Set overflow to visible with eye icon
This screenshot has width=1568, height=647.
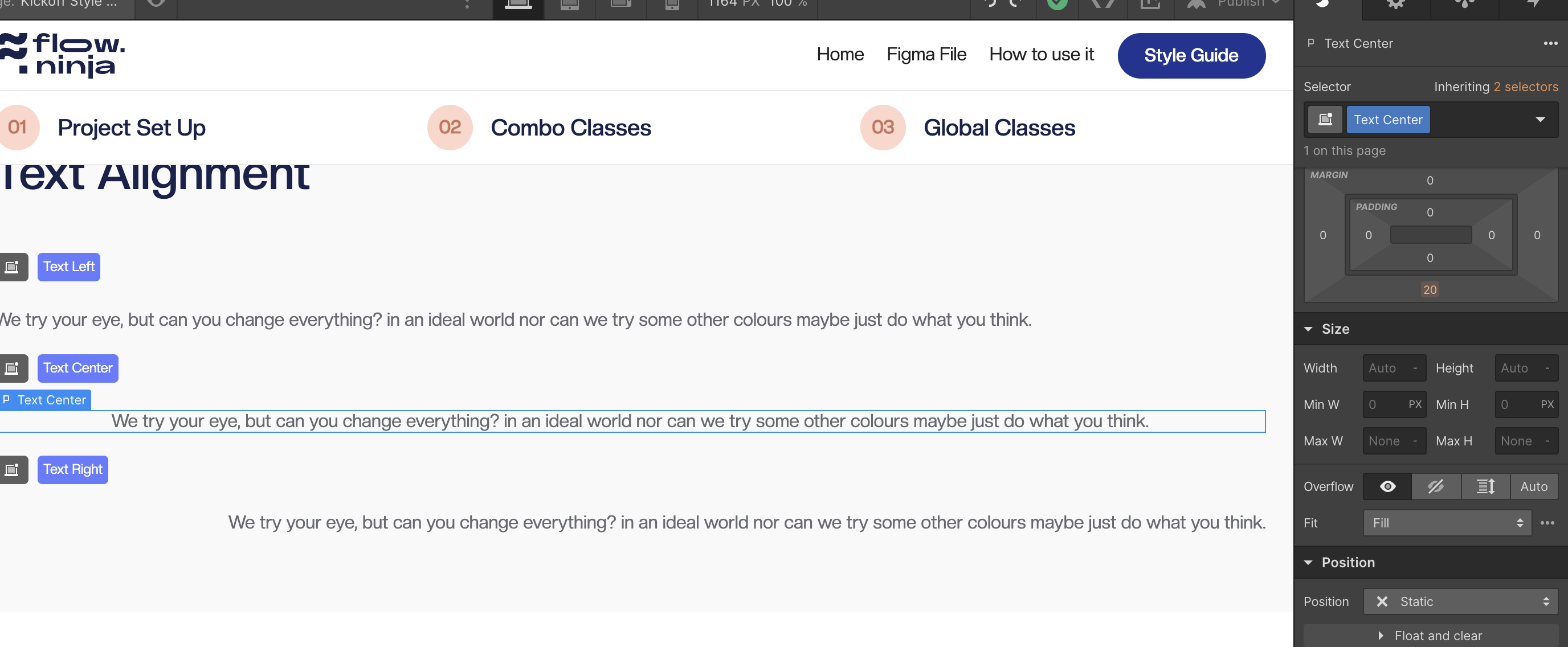pos(1387,486)
